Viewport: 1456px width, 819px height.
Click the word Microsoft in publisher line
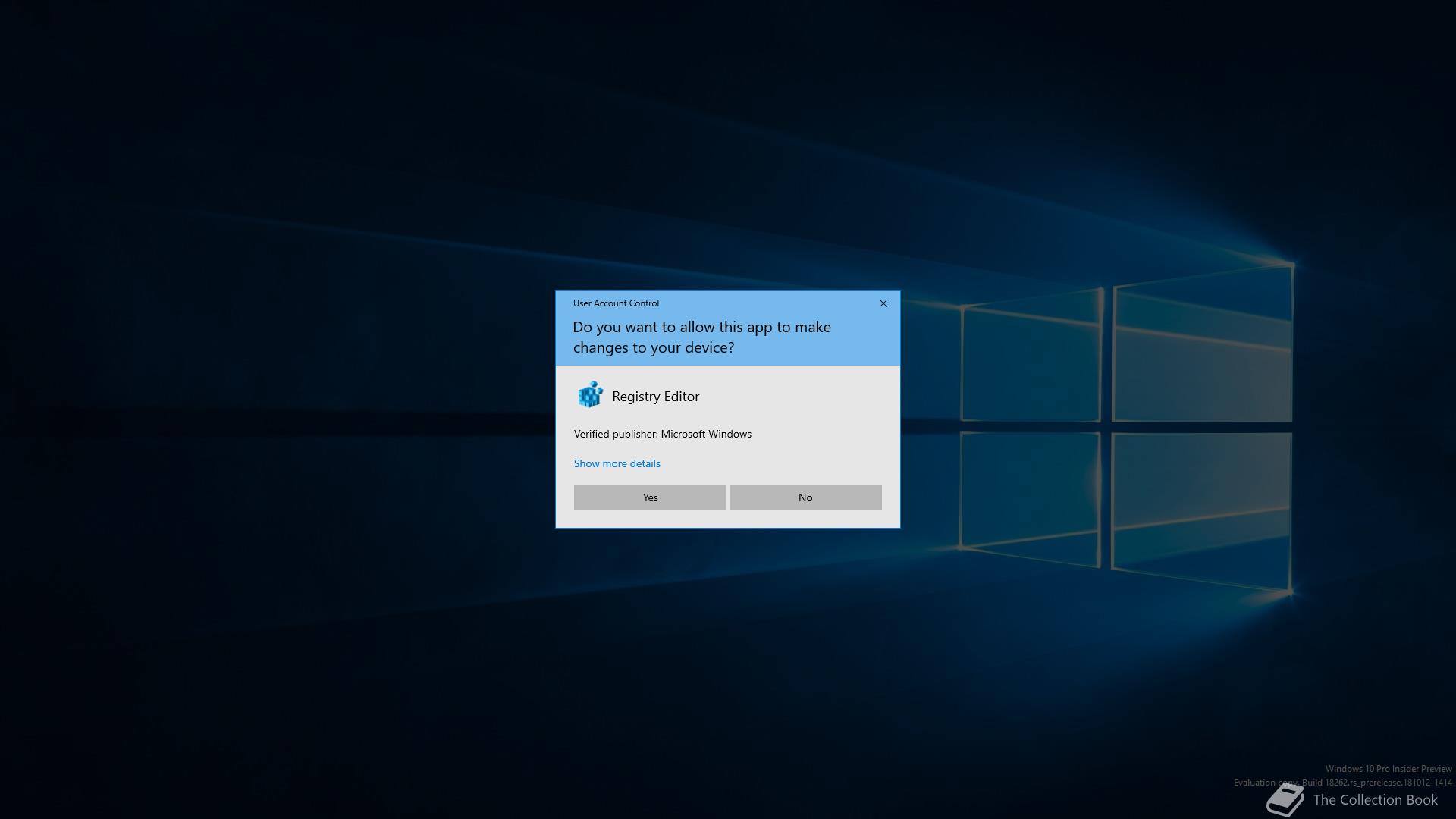click(x=684, y=434)
